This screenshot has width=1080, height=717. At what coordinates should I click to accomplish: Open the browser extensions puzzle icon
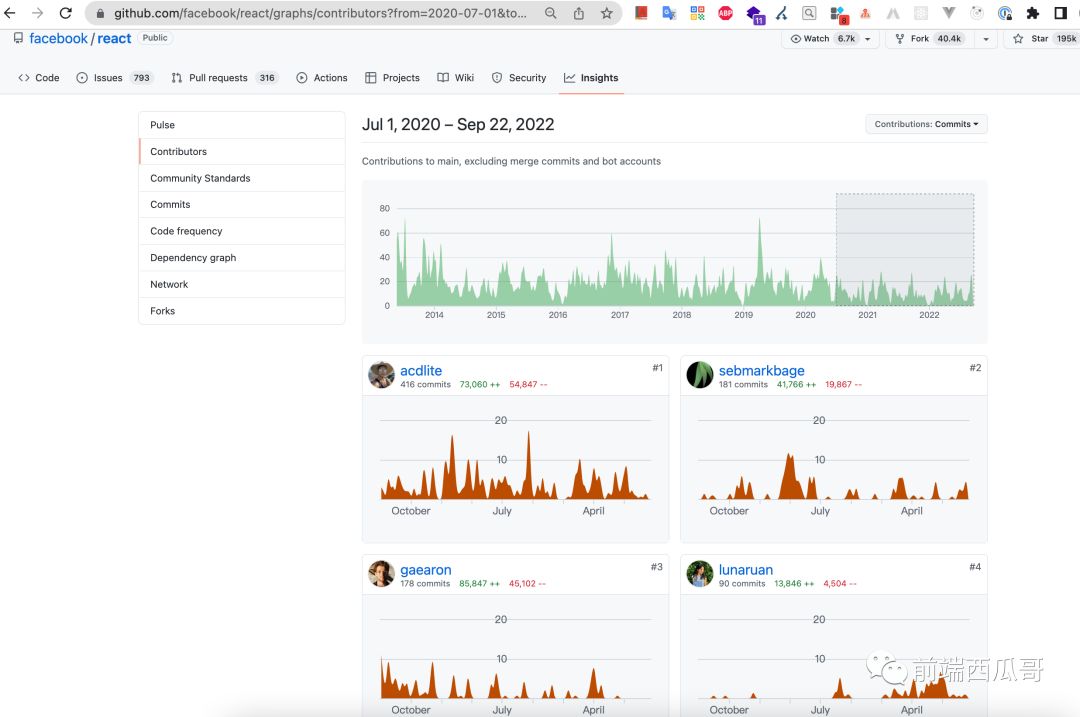pos(1033,13)
